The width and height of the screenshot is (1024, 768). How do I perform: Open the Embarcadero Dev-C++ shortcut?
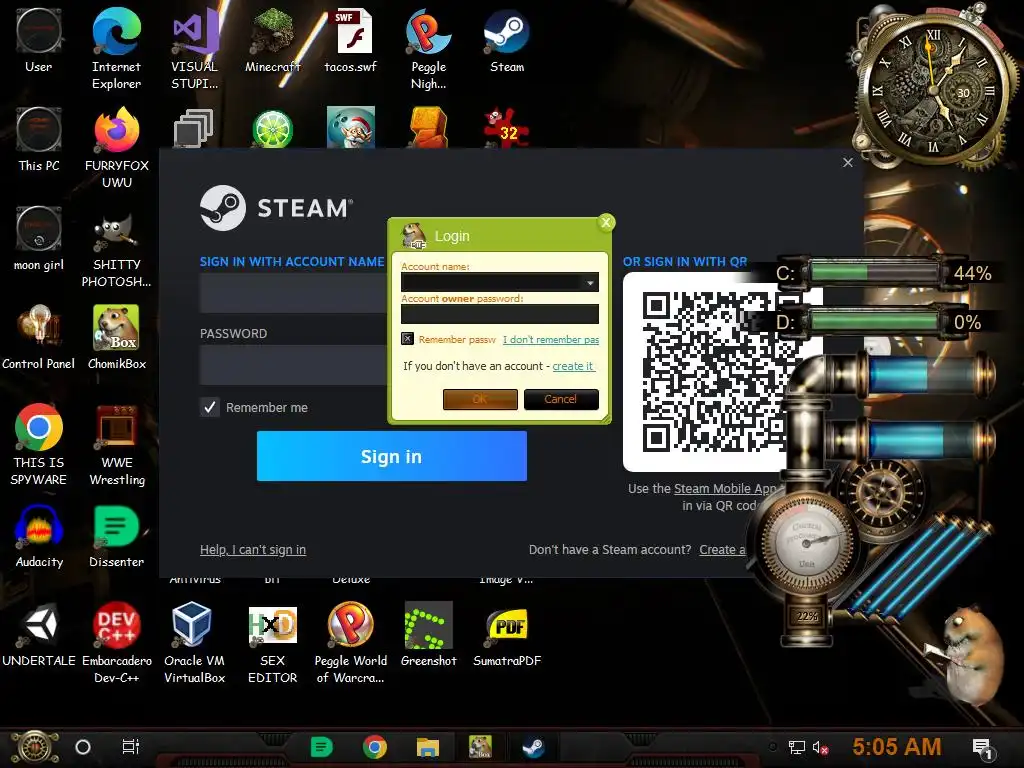point(116,643)
